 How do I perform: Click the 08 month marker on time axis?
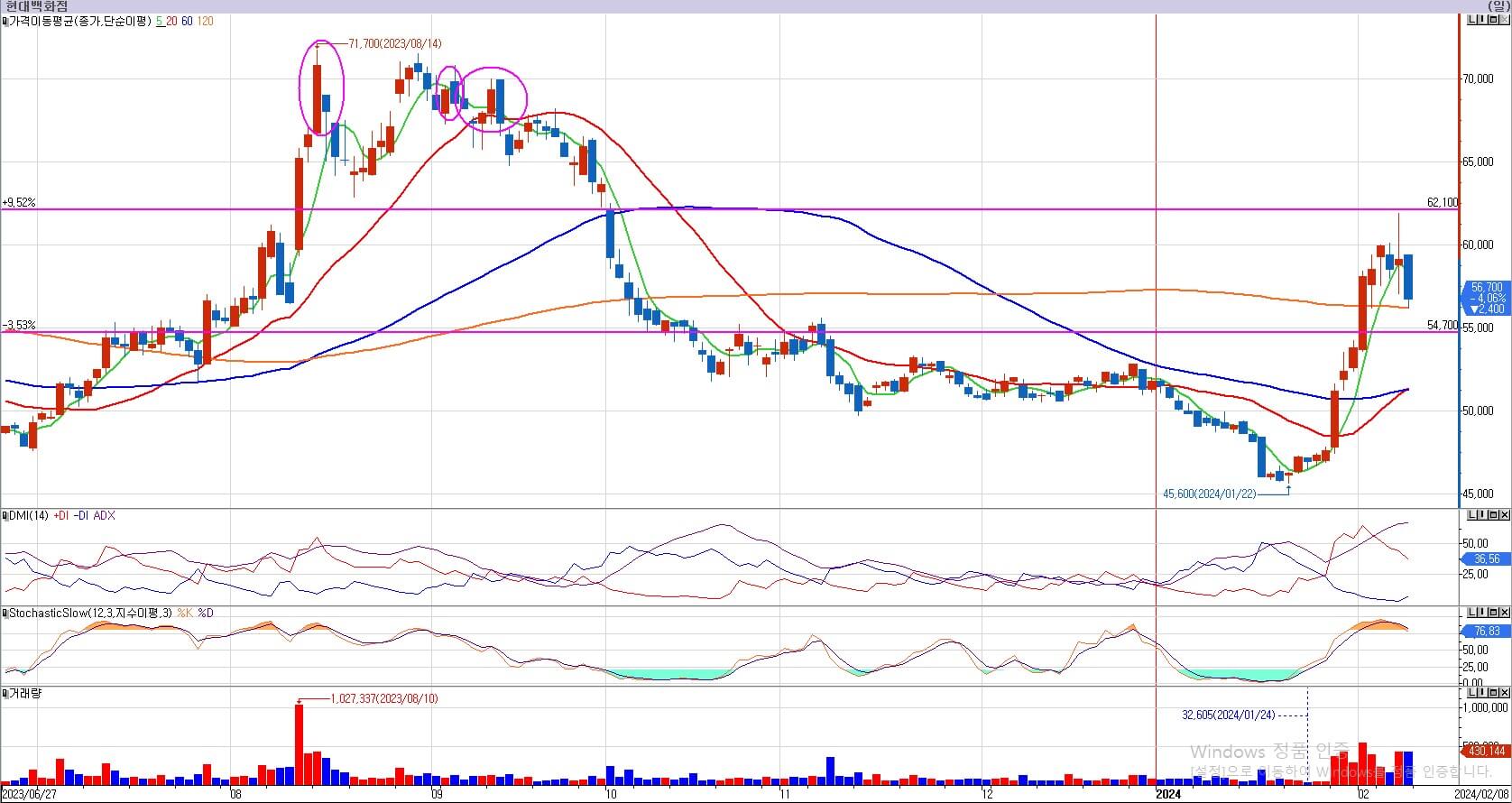click(x=236, y=795)
